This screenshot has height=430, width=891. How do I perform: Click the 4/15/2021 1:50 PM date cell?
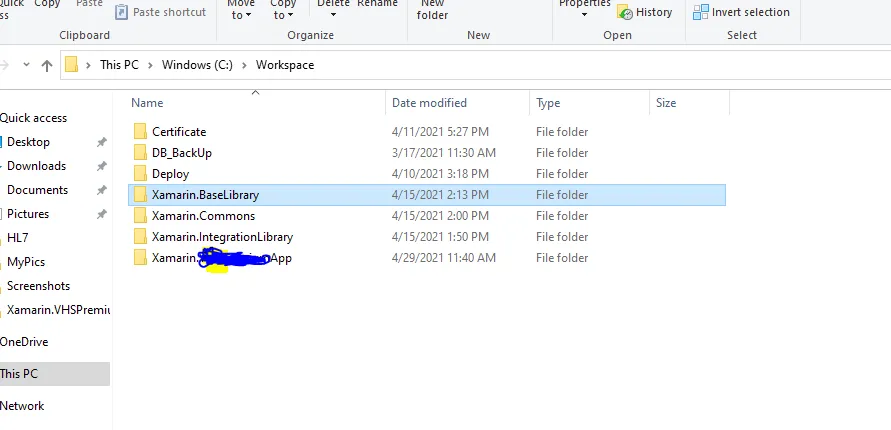[x=440, y=237]
